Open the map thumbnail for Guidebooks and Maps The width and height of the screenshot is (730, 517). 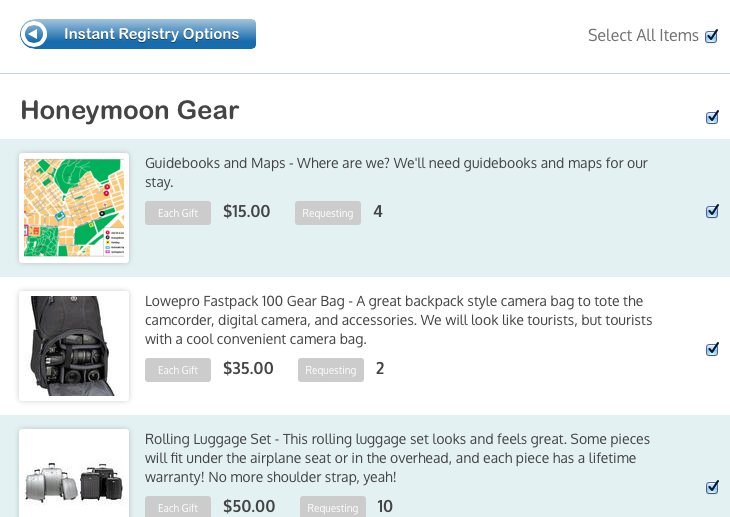click(74, 208)
